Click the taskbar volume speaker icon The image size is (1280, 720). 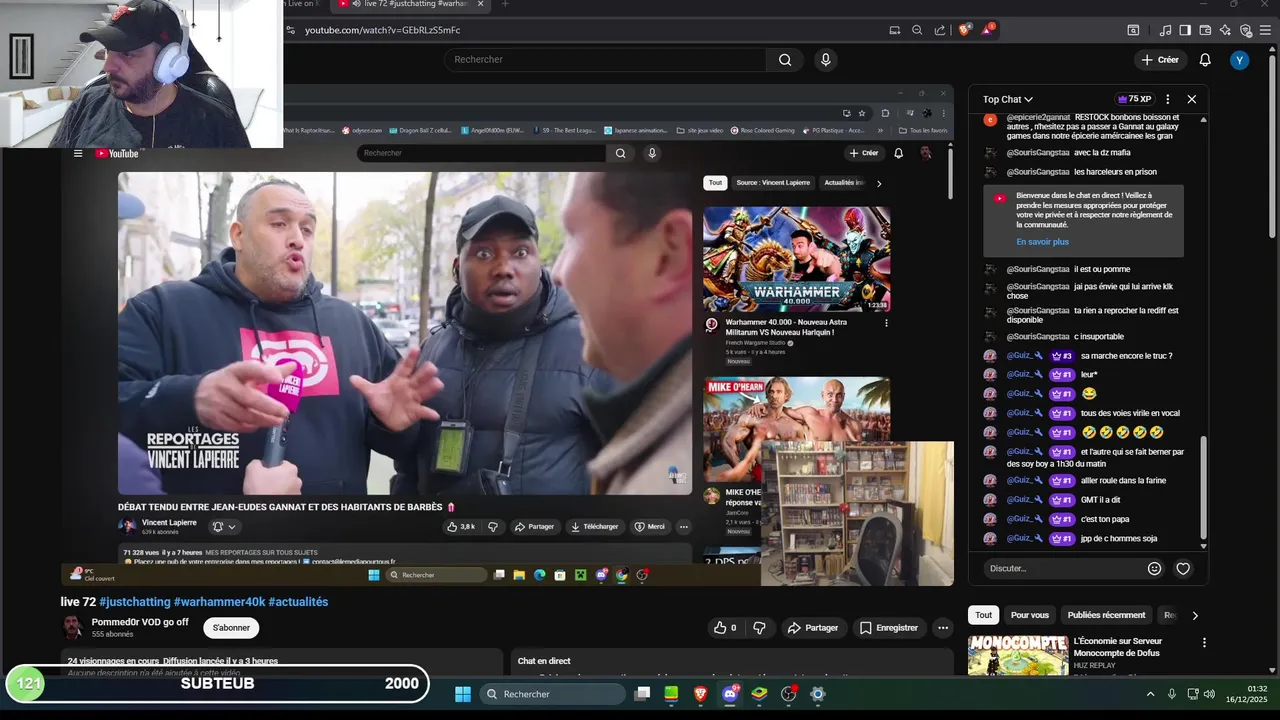(1209, 694)
